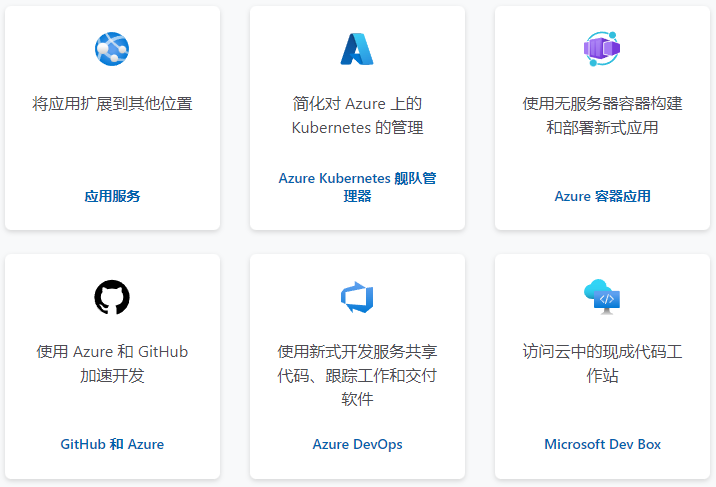
Task: Open the 应用服务 link
Action: (112, 196)
